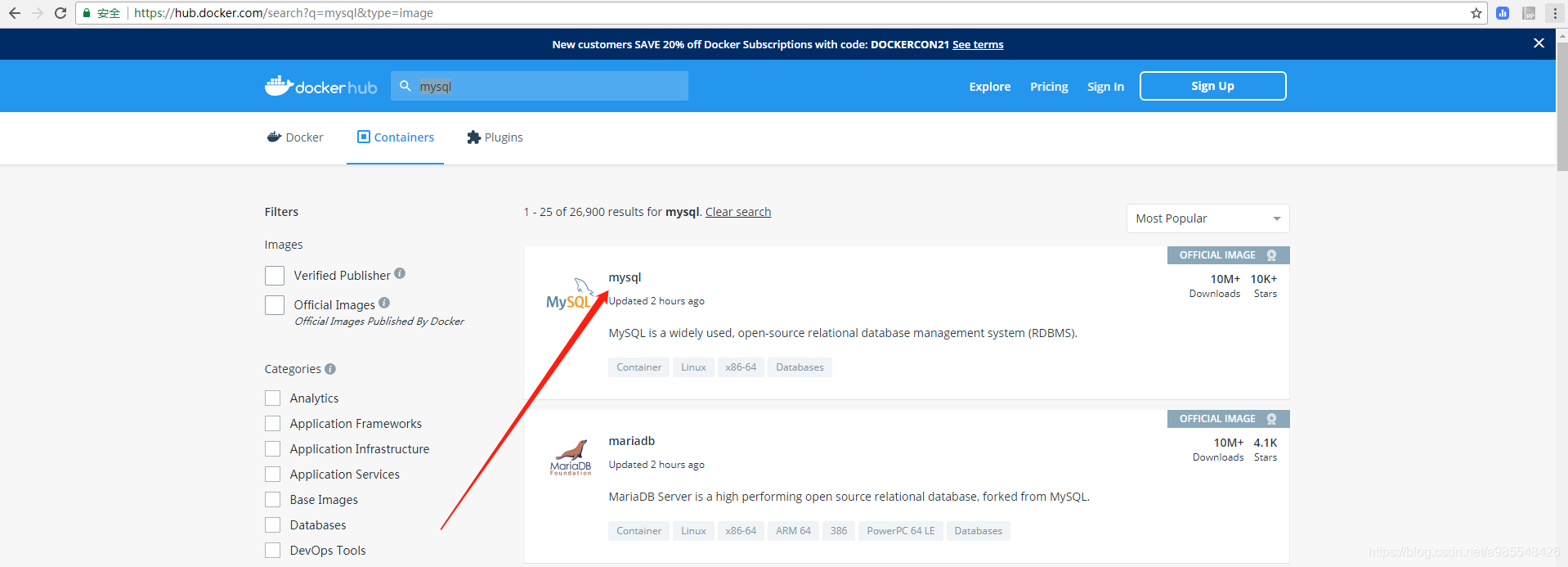The width and height of the screenshot is (1568, 567).
Task: Click the Databases tag on the mariadb card
Action: (x=979, y=531)
